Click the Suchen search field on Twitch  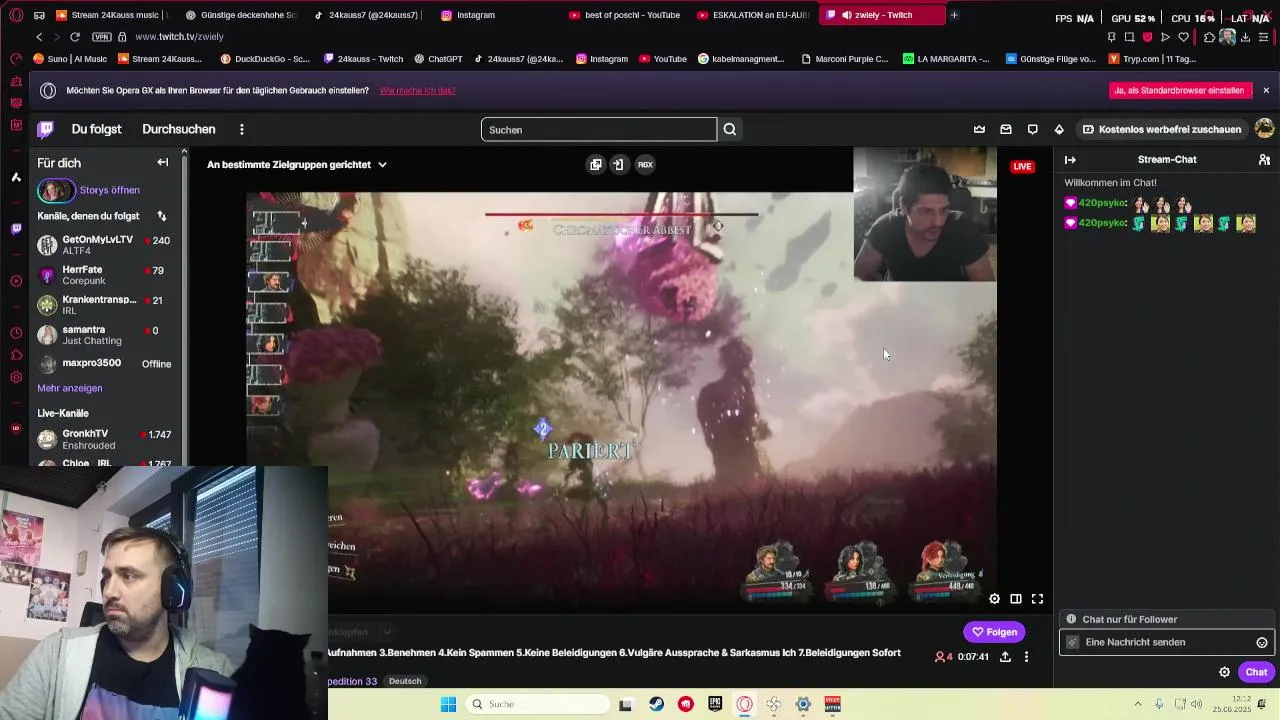tap(599, 129)
